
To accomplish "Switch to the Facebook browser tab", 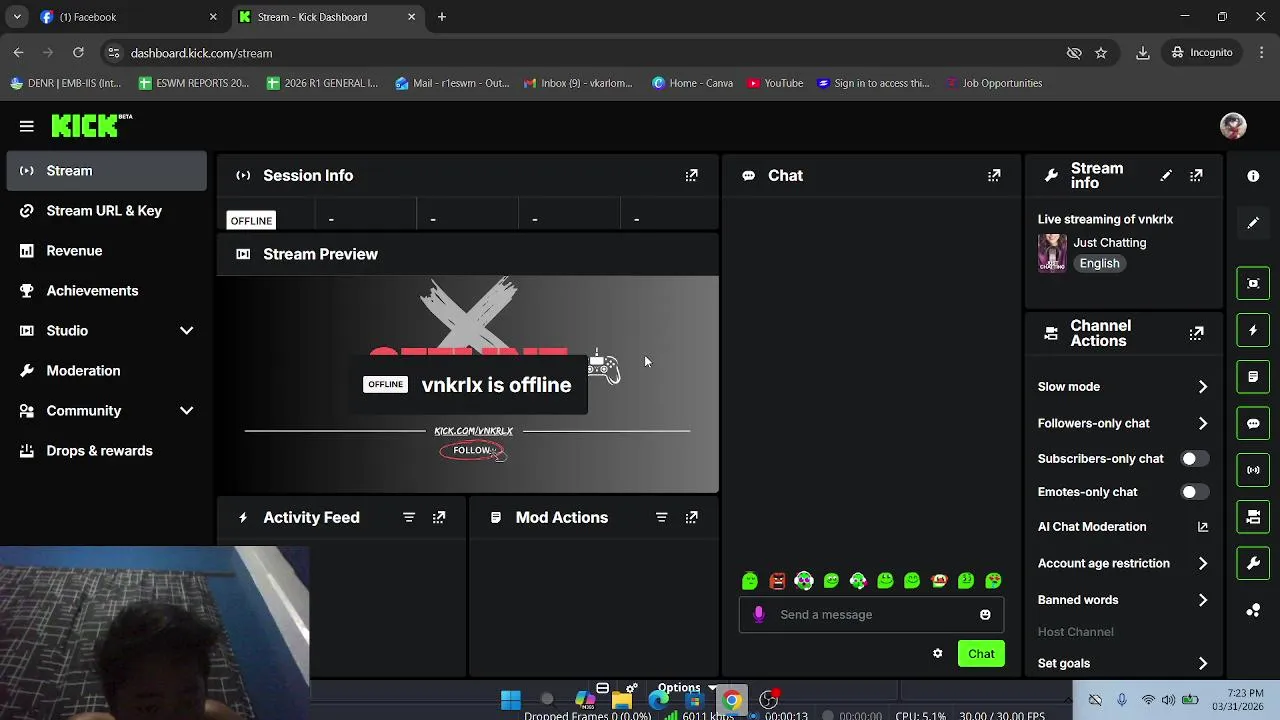I will pyautogui.click(x=129, y=17).
